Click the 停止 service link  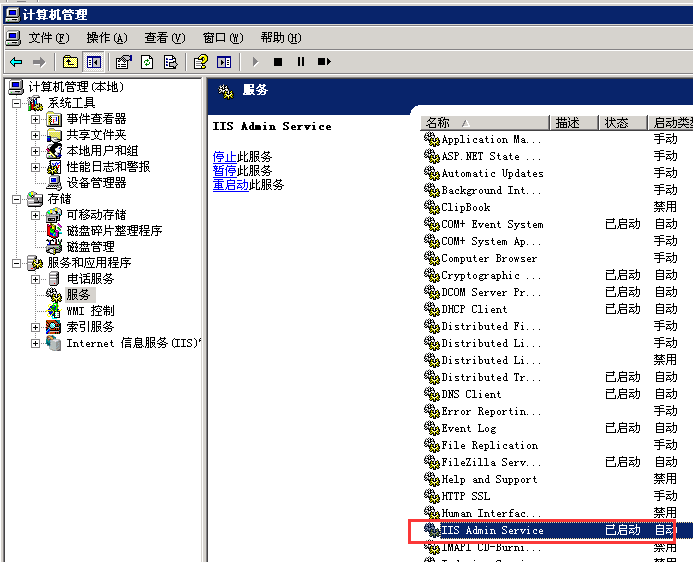click(x=224, y=157)
